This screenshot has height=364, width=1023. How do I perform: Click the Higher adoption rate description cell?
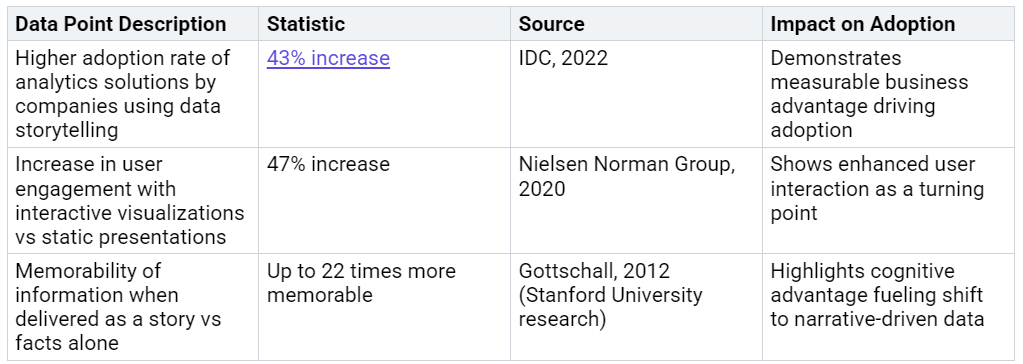pyautogui.click(x=133, y=95)
